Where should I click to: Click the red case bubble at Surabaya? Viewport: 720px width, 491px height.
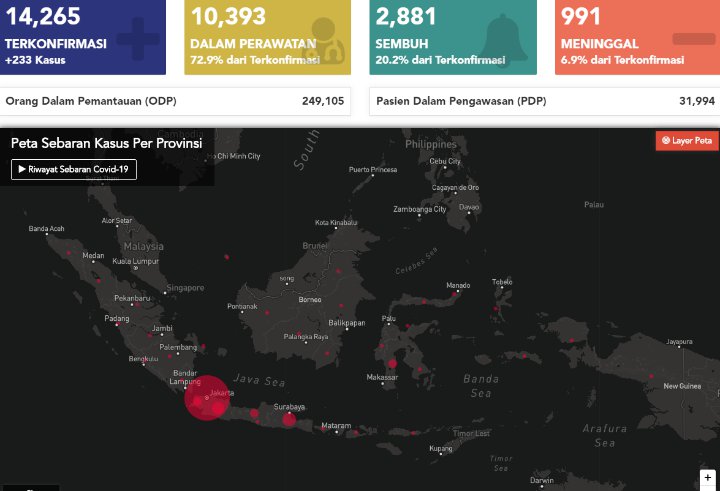[289, 419]
